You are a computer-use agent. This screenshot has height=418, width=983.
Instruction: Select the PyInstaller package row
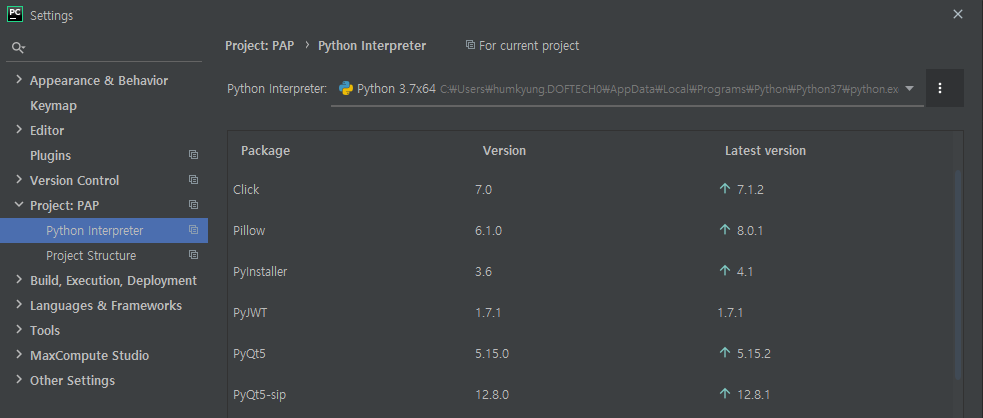[591, 271]
